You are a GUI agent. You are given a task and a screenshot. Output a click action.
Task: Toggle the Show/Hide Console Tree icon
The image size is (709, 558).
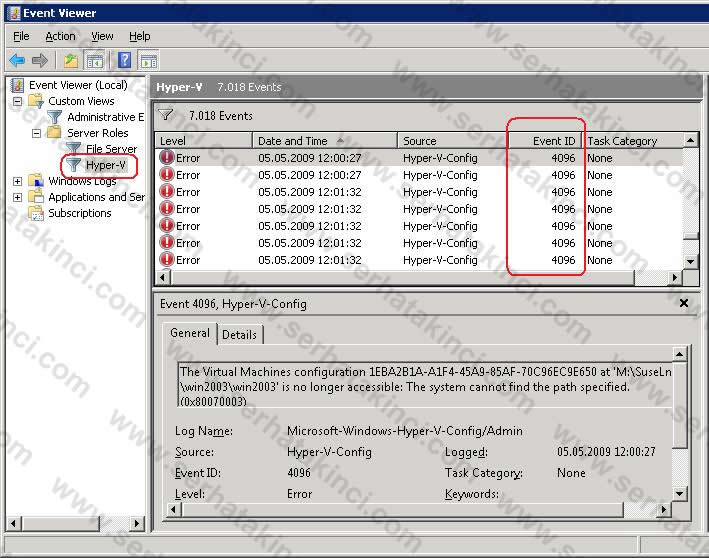click(x=95, y=60)
